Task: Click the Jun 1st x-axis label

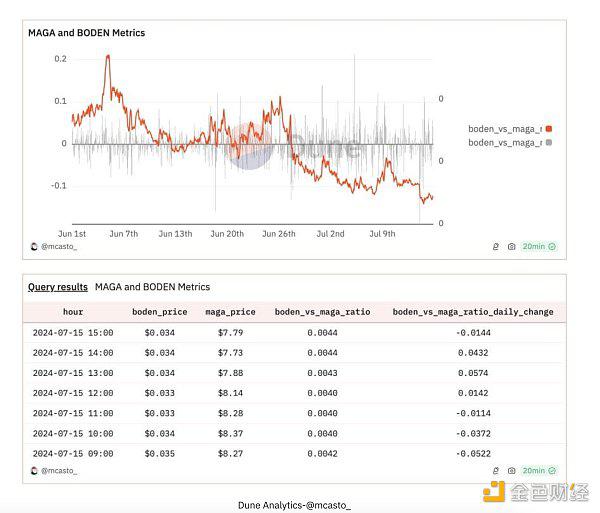Action: pyautogui.click(x=72, y=234)
